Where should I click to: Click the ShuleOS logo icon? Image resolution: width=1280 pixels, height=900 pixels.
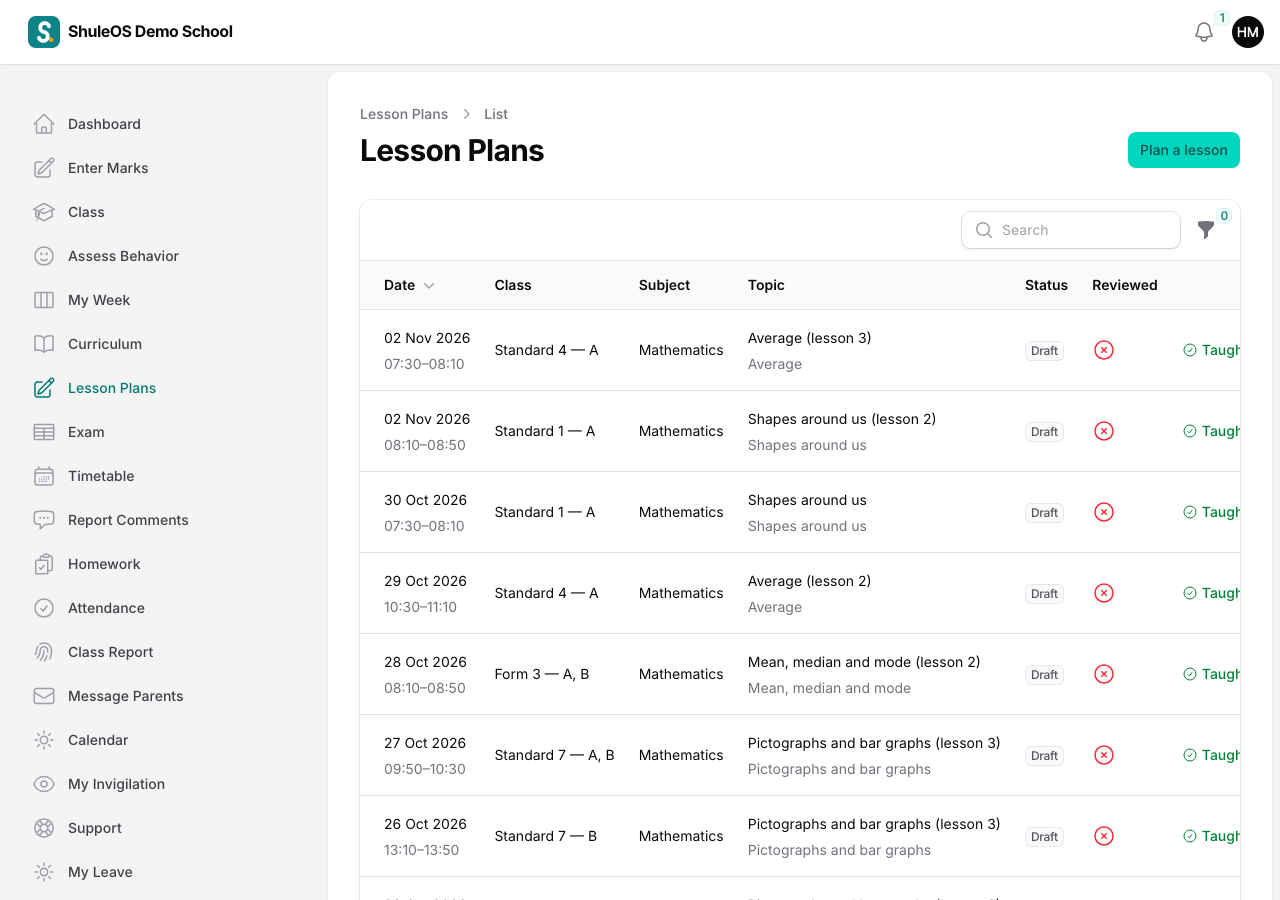(44, 32)
